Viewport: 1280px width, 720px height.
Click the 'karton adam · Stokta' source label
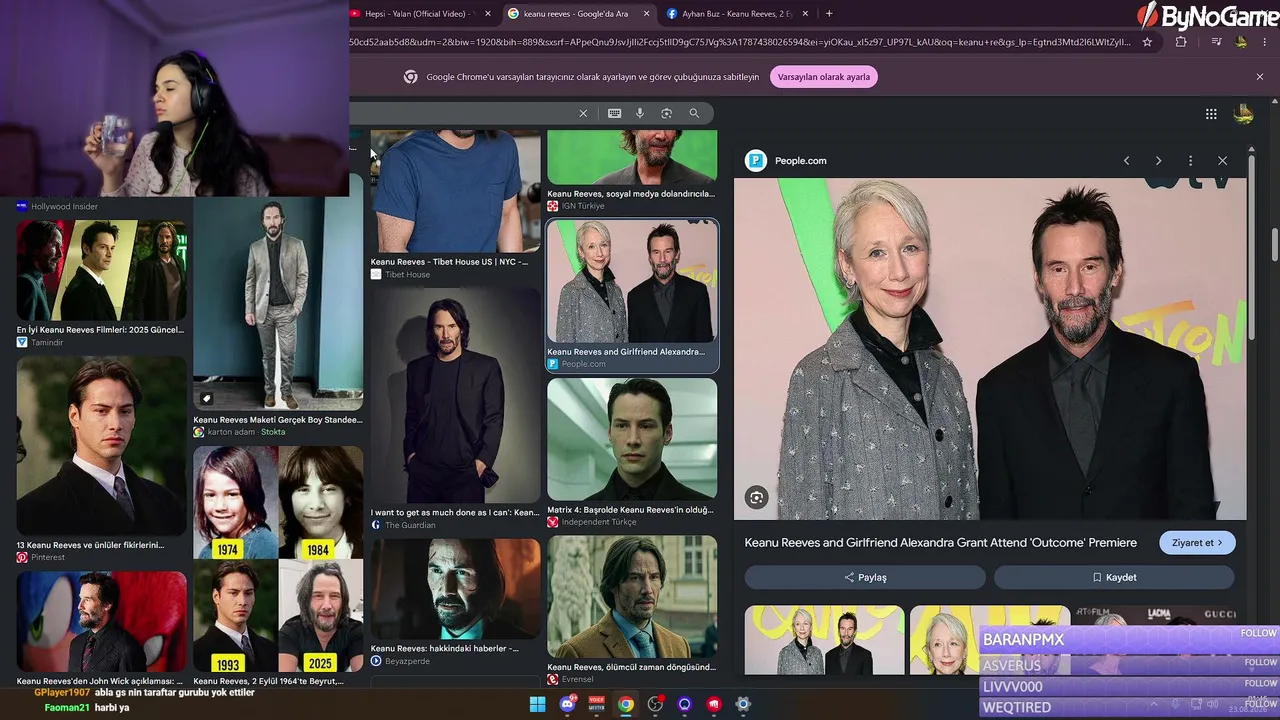coord(246,432)
